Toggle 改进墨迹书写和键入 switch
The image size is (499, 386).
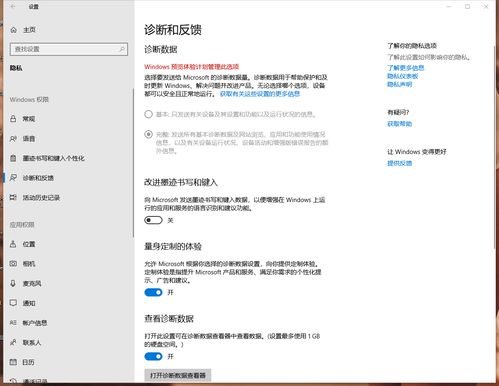tap(153, 220)
